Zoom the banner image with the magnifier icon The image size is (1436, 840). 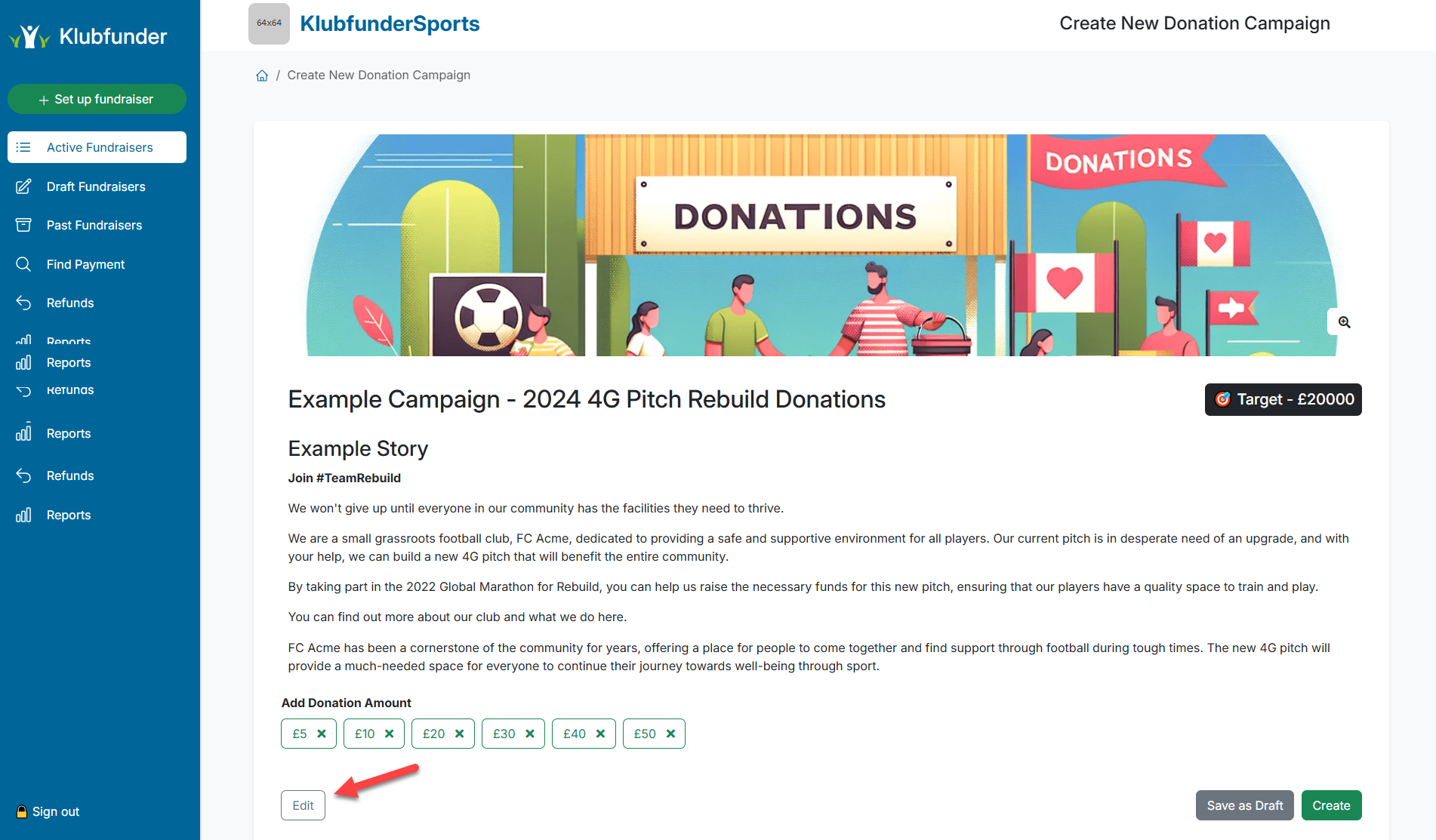1343,322
